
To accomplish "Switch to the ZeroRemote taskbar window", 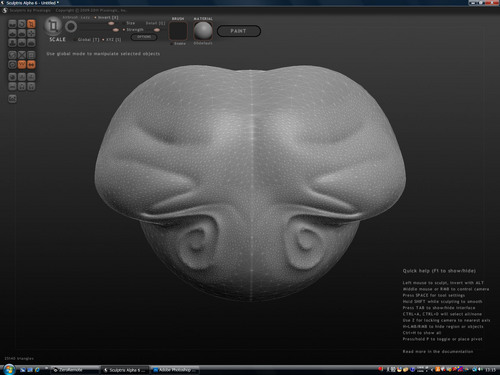I will tap(75, 370).
